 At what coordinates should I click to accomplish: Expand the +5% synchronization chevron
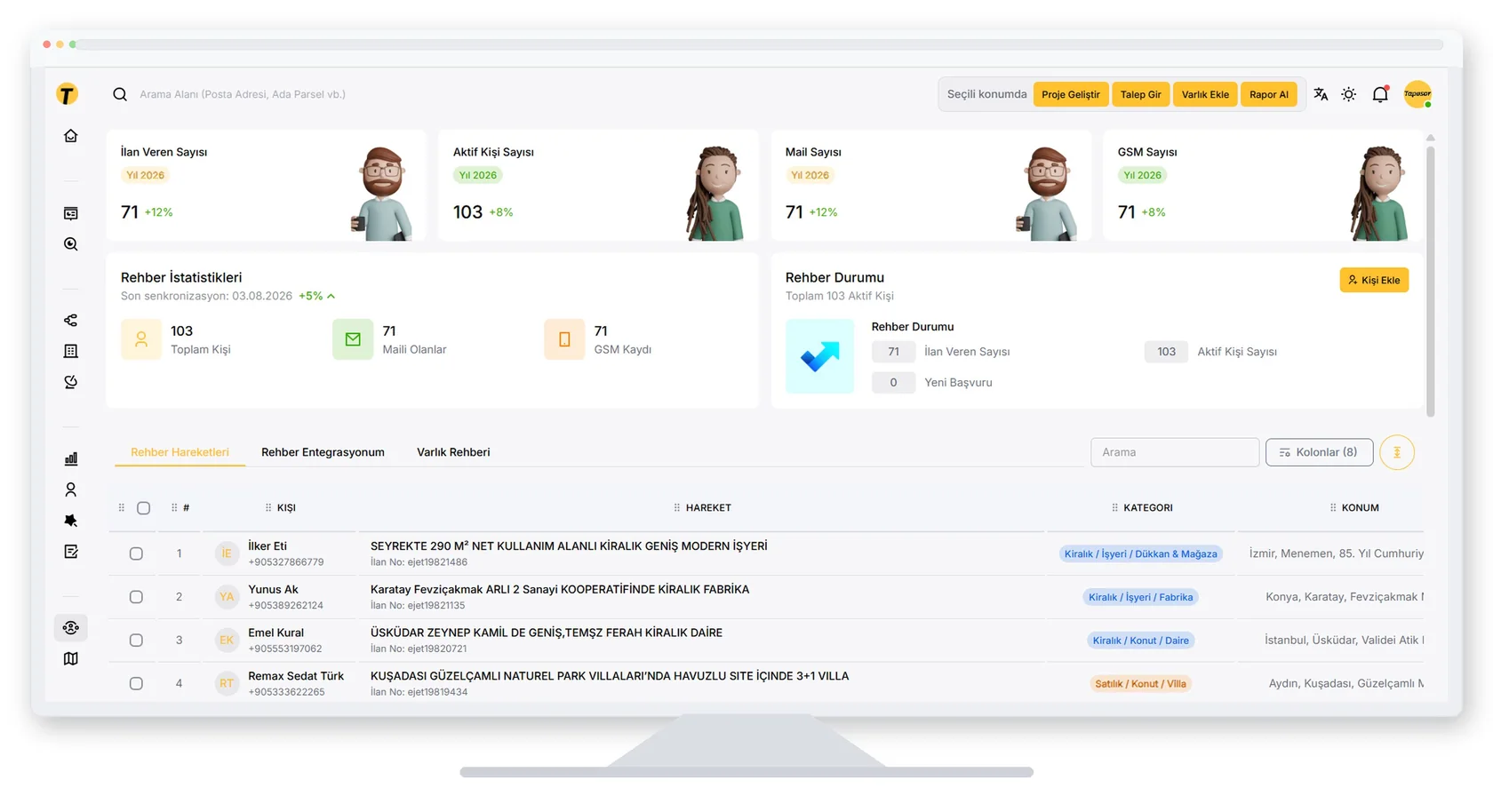point(331,296)
